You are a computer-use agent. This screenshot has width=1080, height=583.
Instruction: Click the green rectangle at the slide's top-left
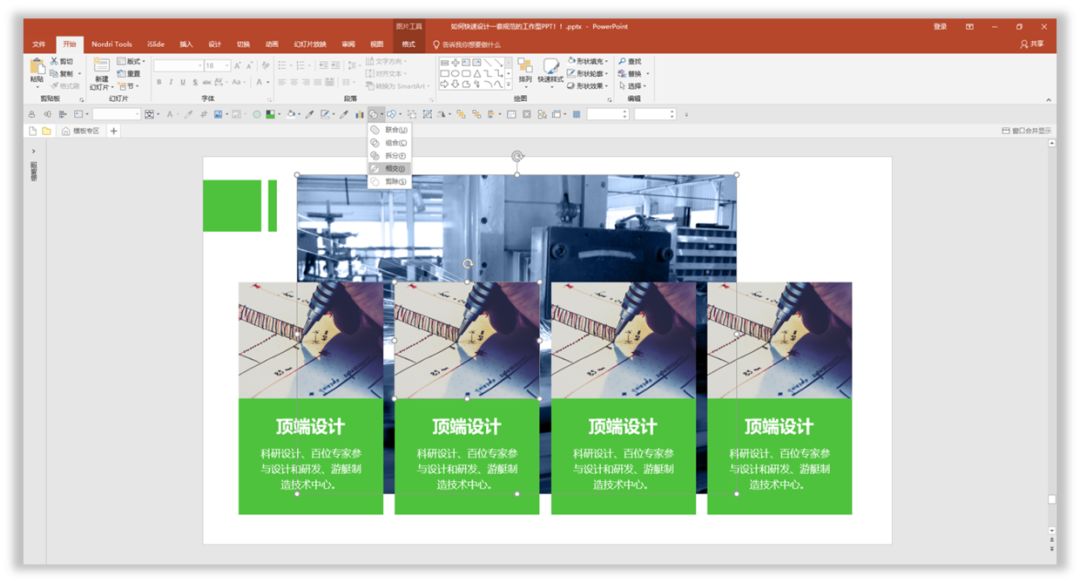tap(232, 205)
